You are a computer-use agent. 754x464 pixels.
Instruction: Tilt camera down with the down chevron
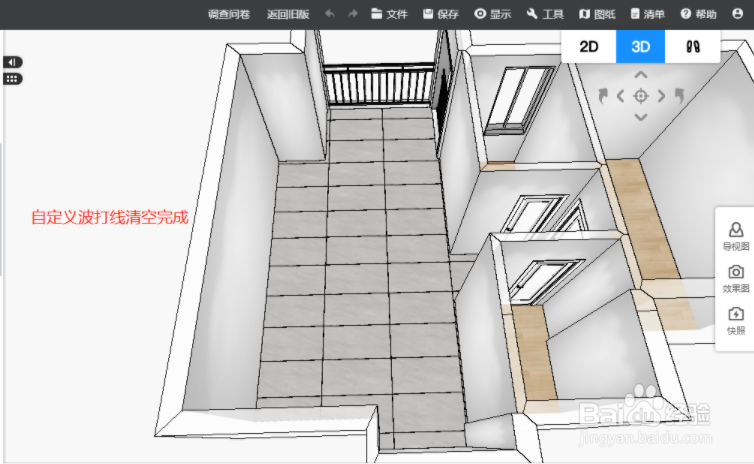641,117
